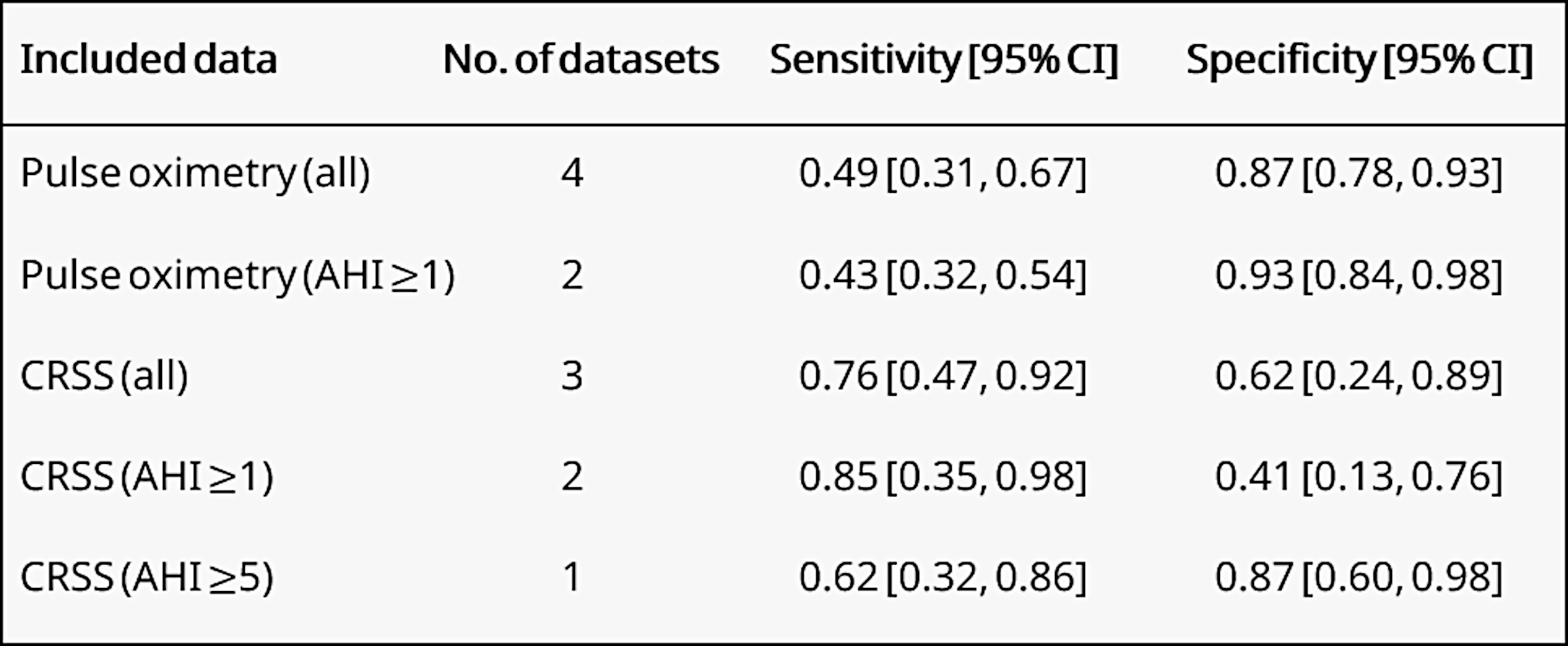Click the "Pulse oximetry (AHI ≥1)" row label
Image resolution: width=1568 pixels, height=646 pixels.
237,275
